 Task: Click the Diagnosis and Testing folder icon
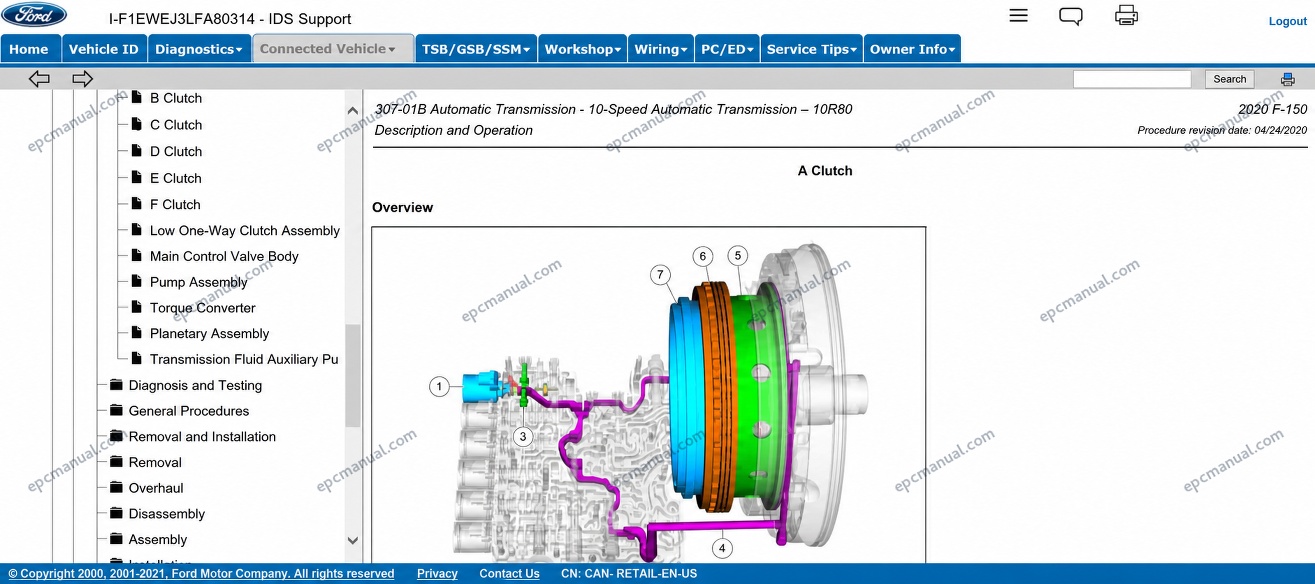[116, 385]
